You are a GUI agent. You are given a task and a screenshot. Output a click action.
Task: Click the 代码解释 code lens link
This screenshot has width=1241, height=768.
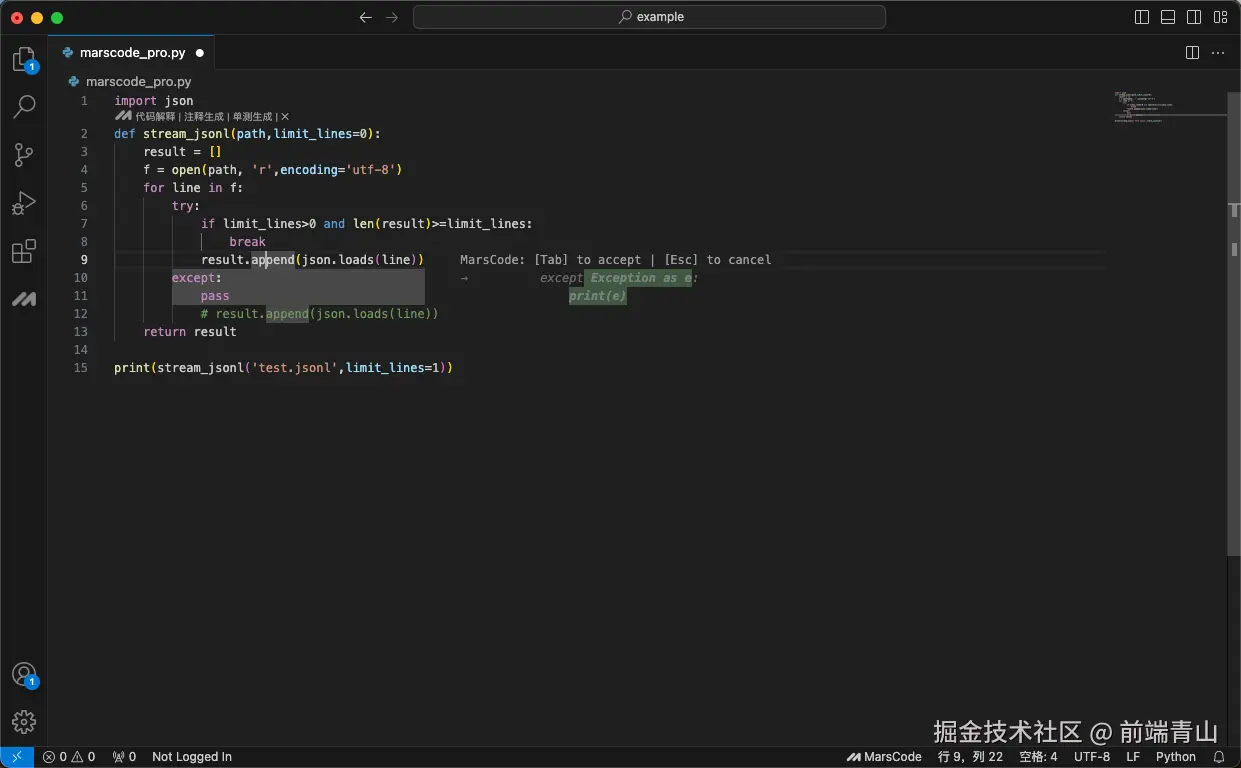pos(155,117)
